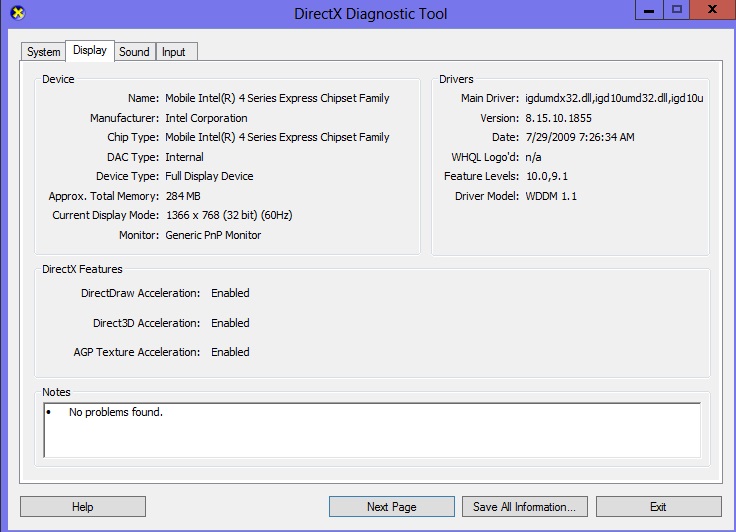Click 'Full Display Device' value

[209, 176]
